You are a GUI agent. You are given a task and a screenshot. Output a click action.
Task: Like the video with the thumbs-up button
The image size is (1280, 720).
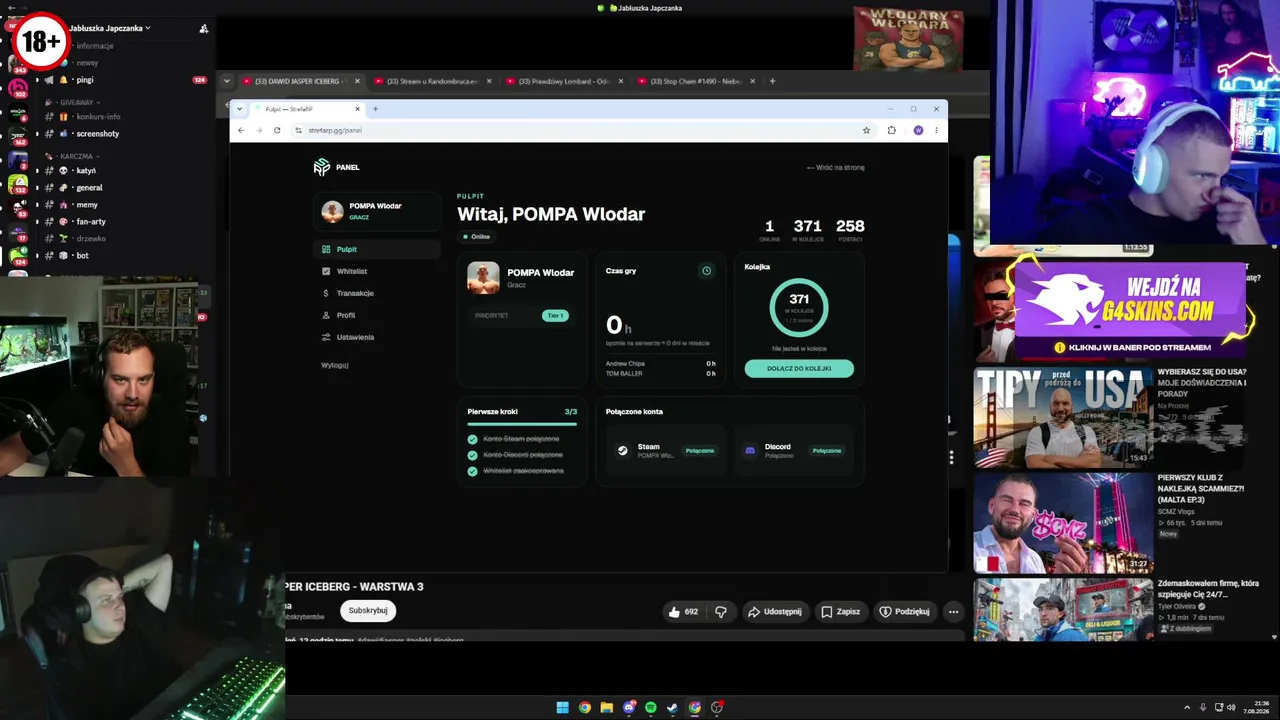click(684, 611)
